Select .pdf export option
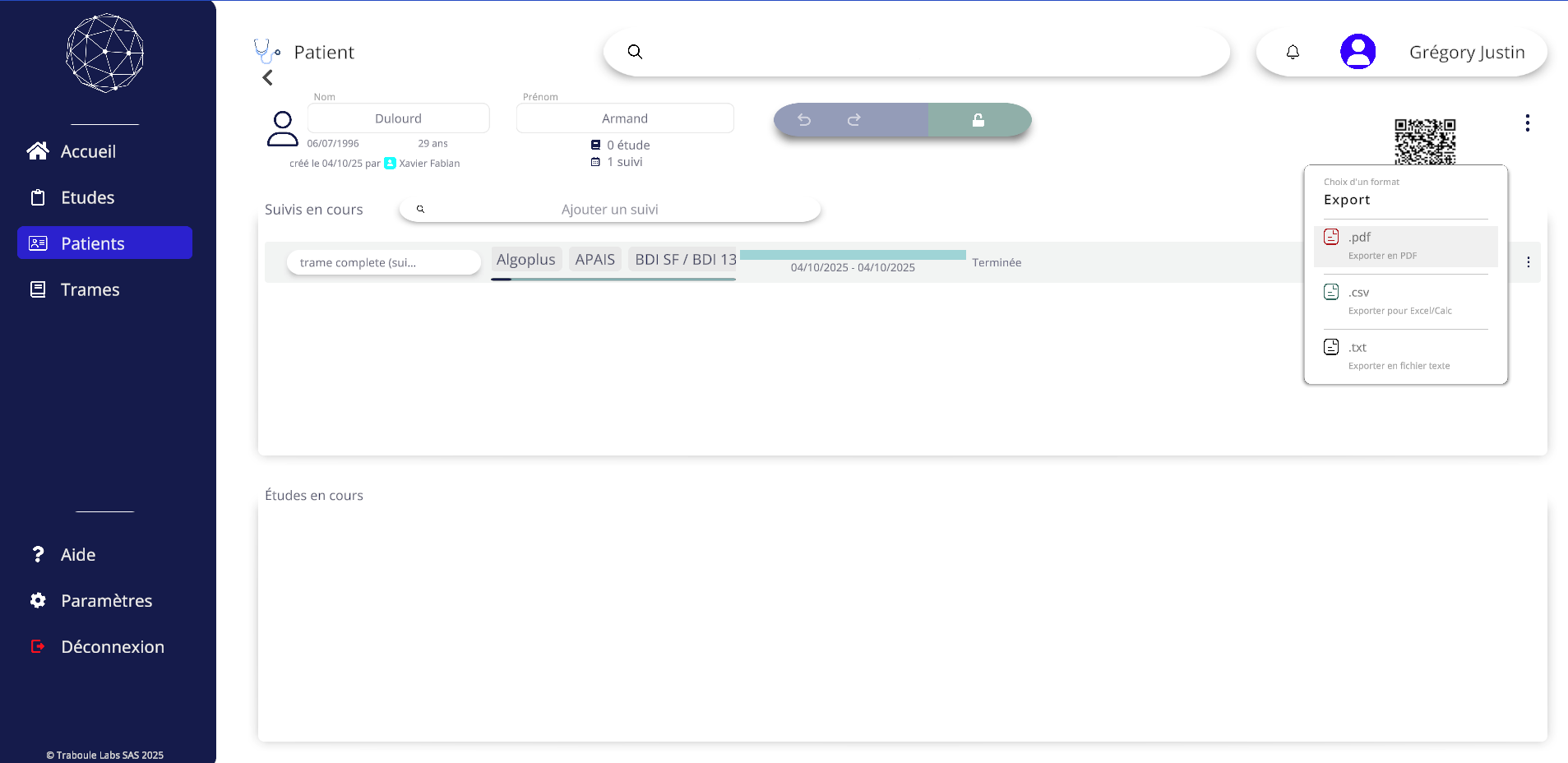This screenshot has height=763, width=1568. coord(1405,246)
